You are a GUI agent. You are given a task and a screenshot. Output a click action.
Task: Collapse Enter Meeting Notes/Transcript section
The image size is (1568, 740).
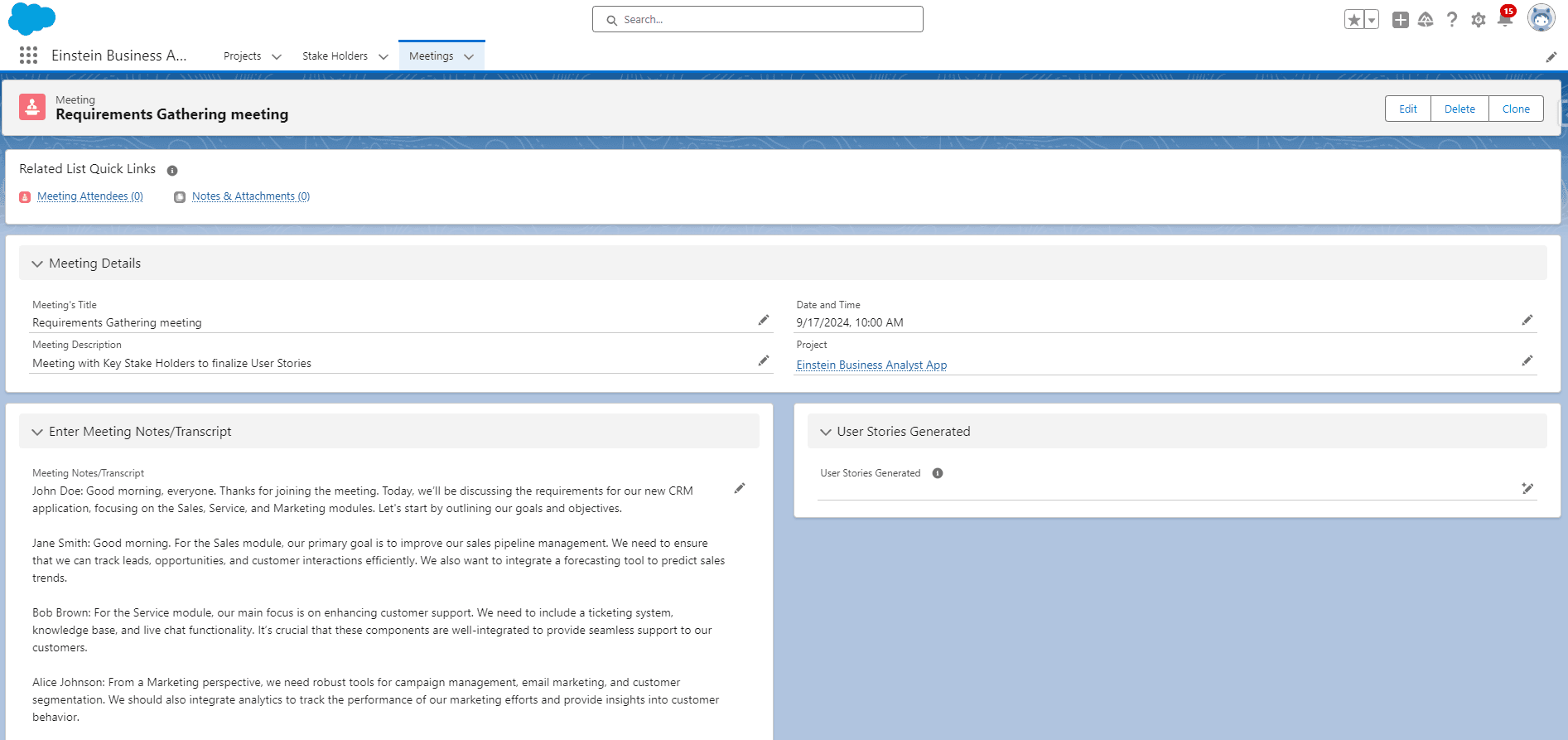37,432
